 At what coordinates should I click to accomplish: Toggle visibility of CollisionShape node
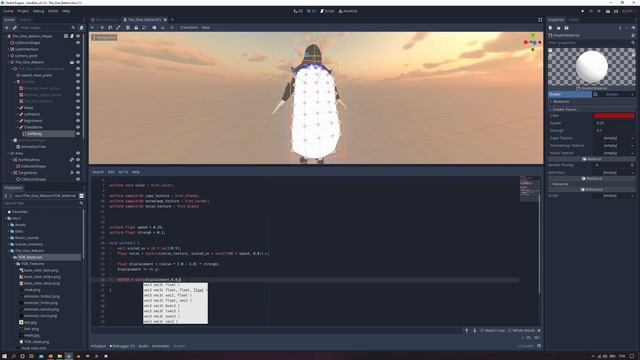[78, 42]
